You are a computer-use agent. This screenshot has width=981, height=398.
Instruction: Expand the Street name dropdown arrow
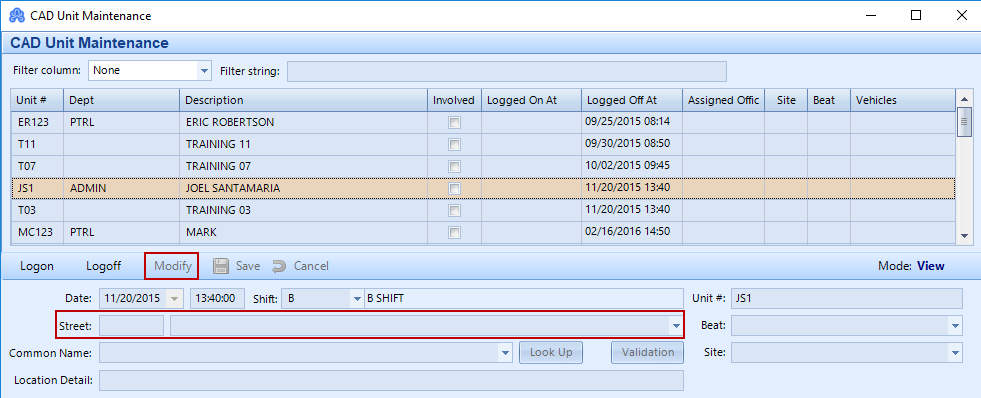(676, 325)
